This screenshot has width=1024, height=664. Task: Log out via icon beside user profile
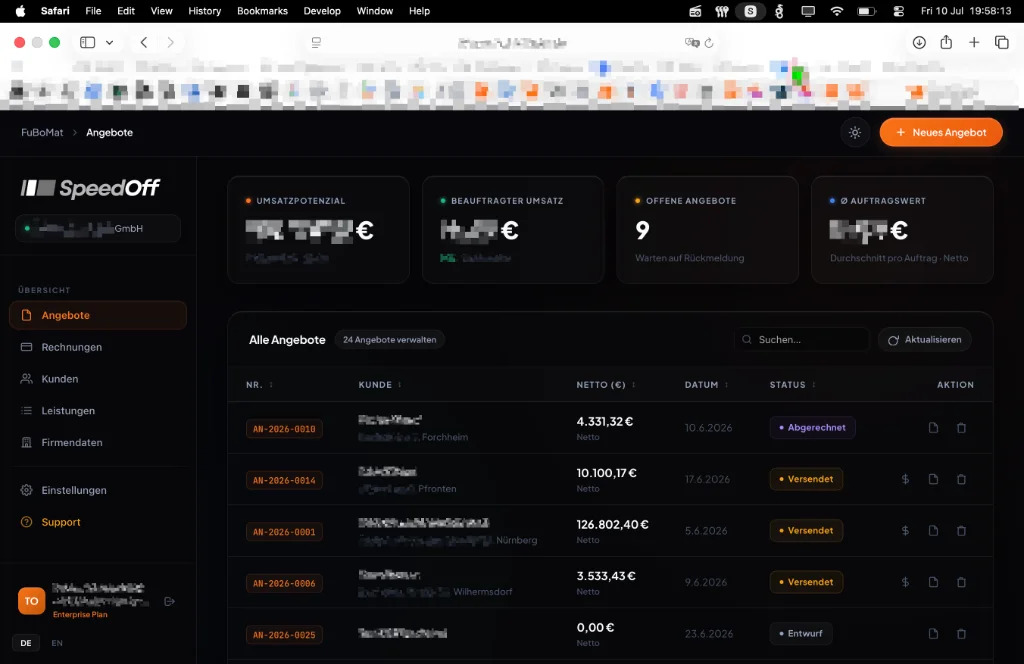tap(170, 601)
